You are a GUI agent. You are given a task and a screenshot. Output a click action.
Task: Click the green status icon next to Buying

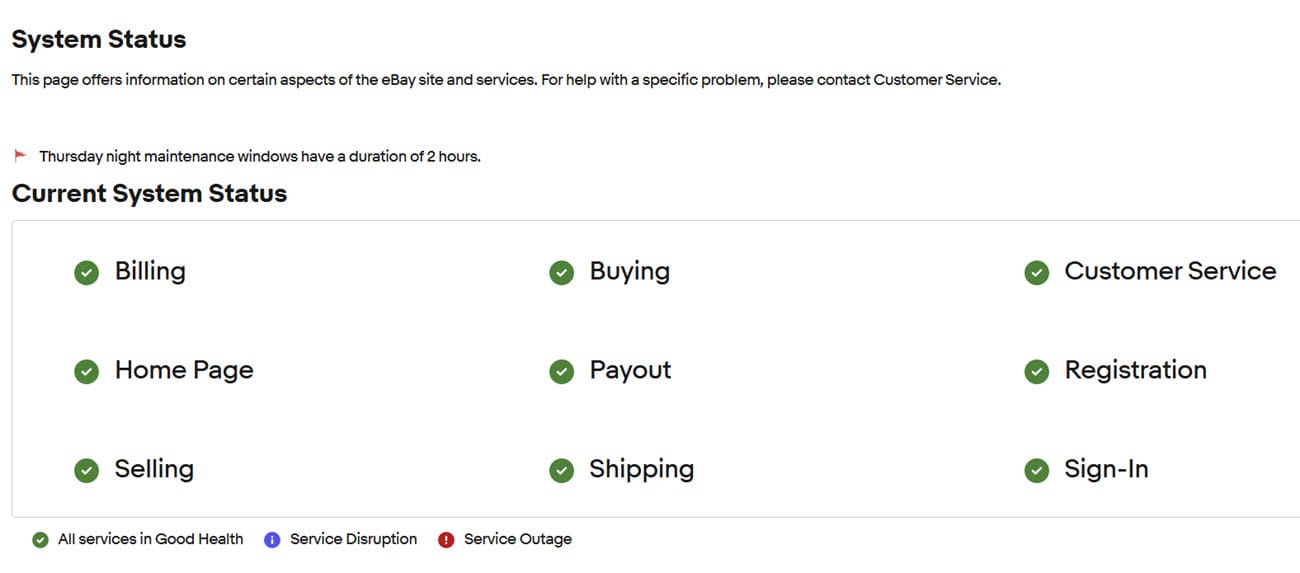click(x=562, y=272)
